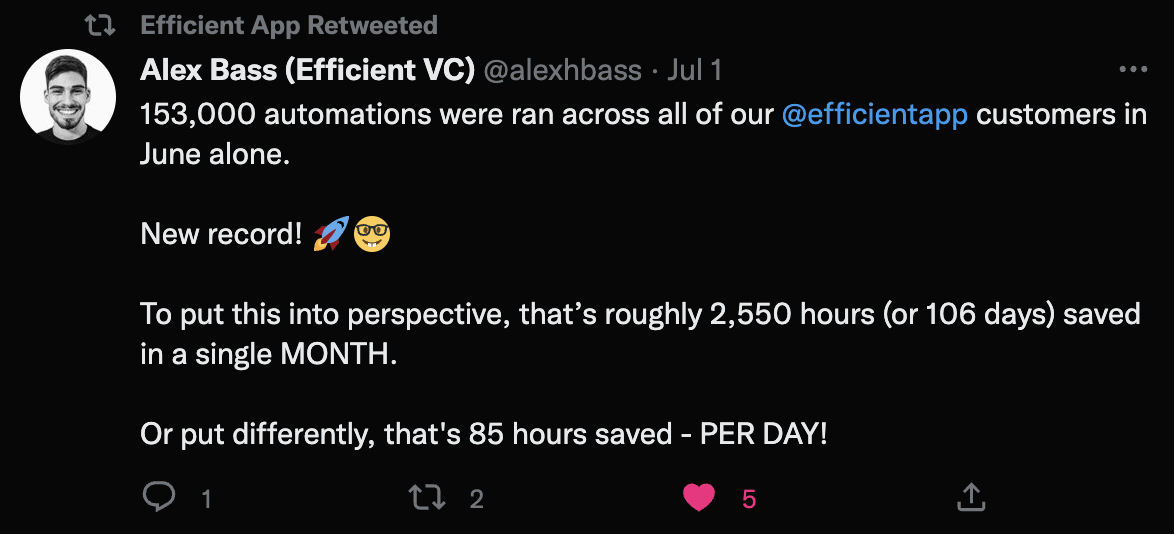Open the three-dot more options menu

1133,70
